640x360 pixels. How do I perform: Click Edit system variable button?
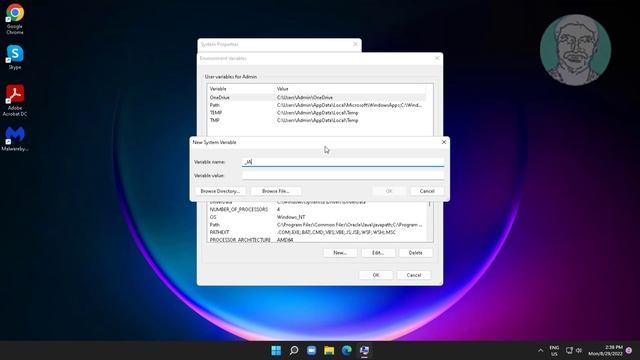[x=378, y=253]
